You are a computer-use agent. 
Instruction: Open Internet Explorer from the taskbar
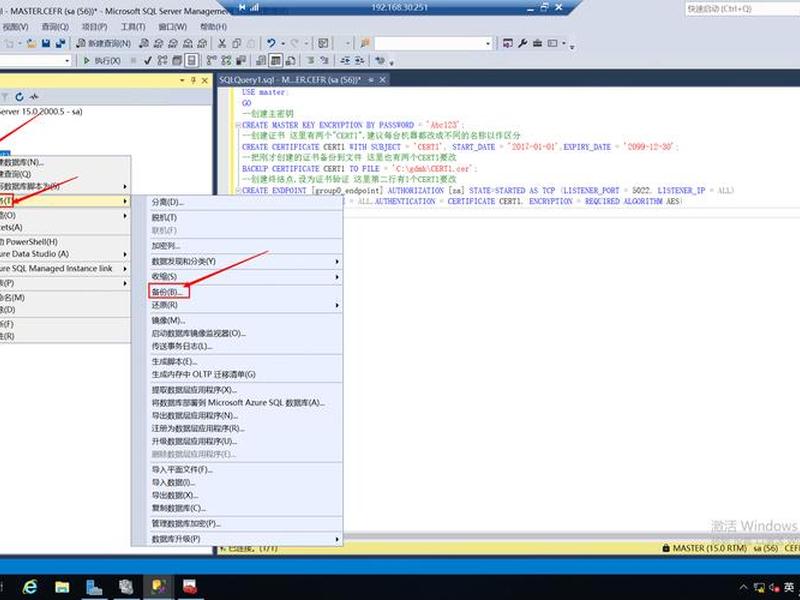point(30,587)
